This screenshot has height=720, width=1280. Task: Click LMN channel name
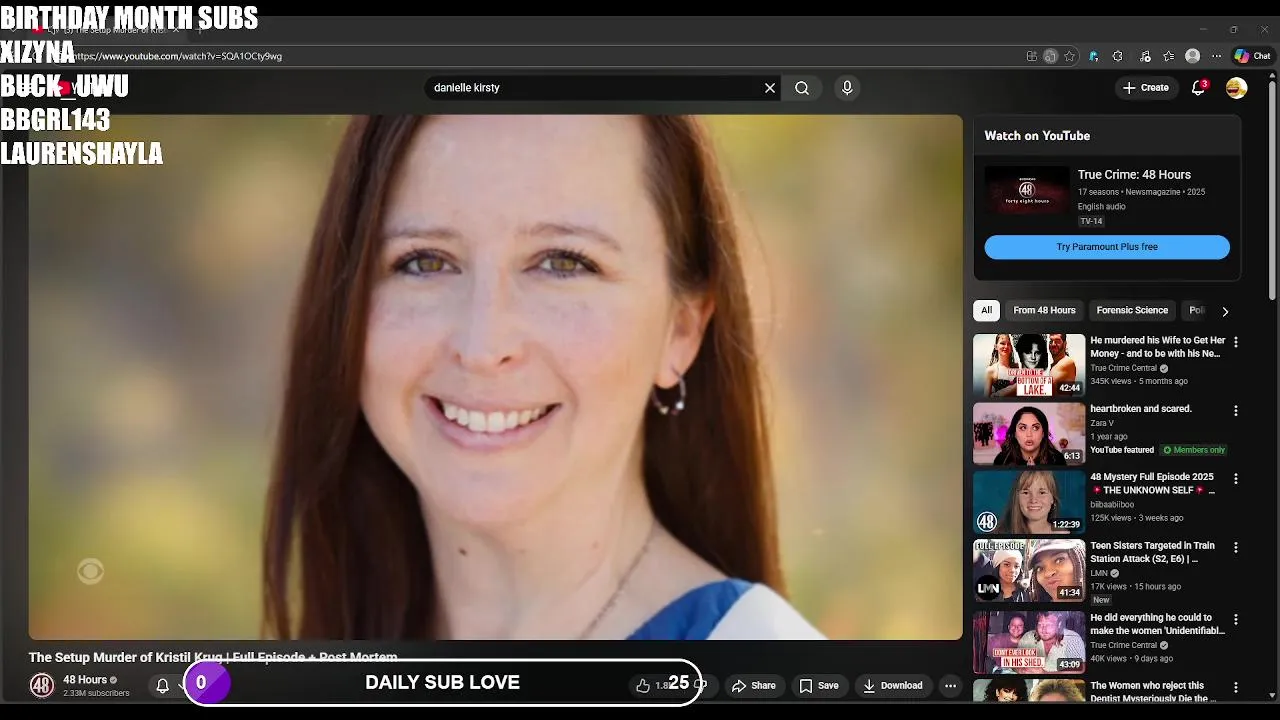tap(1099, 574)
